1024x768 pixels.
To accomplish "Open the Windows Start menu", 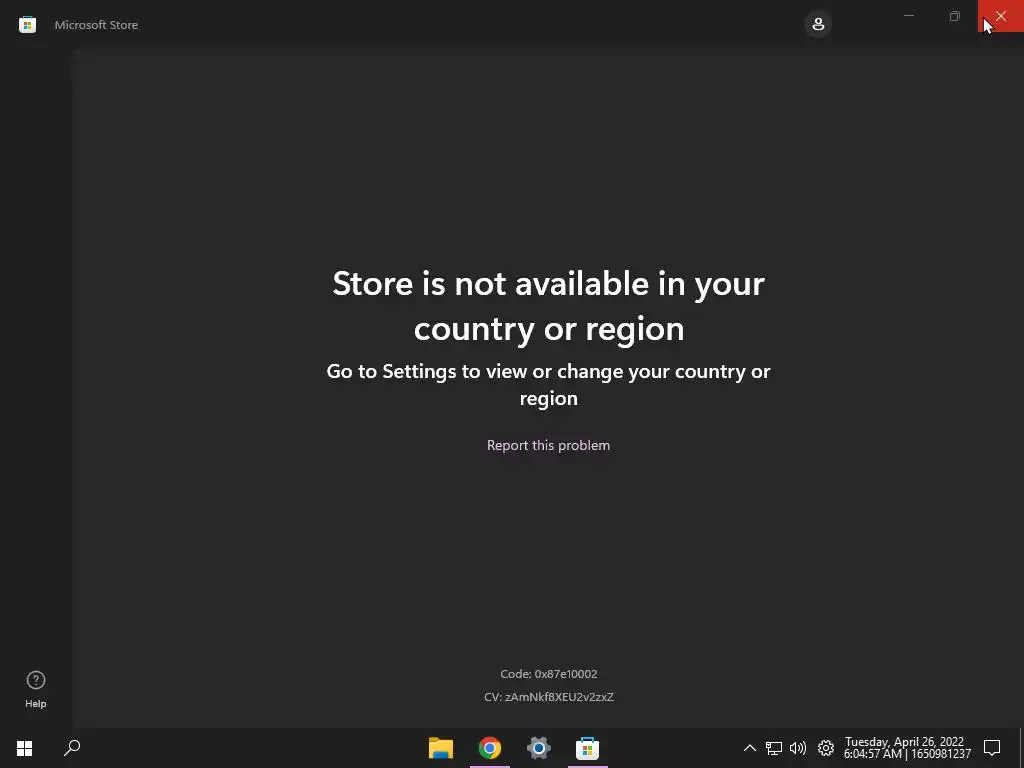I will [x=24, y=748].
